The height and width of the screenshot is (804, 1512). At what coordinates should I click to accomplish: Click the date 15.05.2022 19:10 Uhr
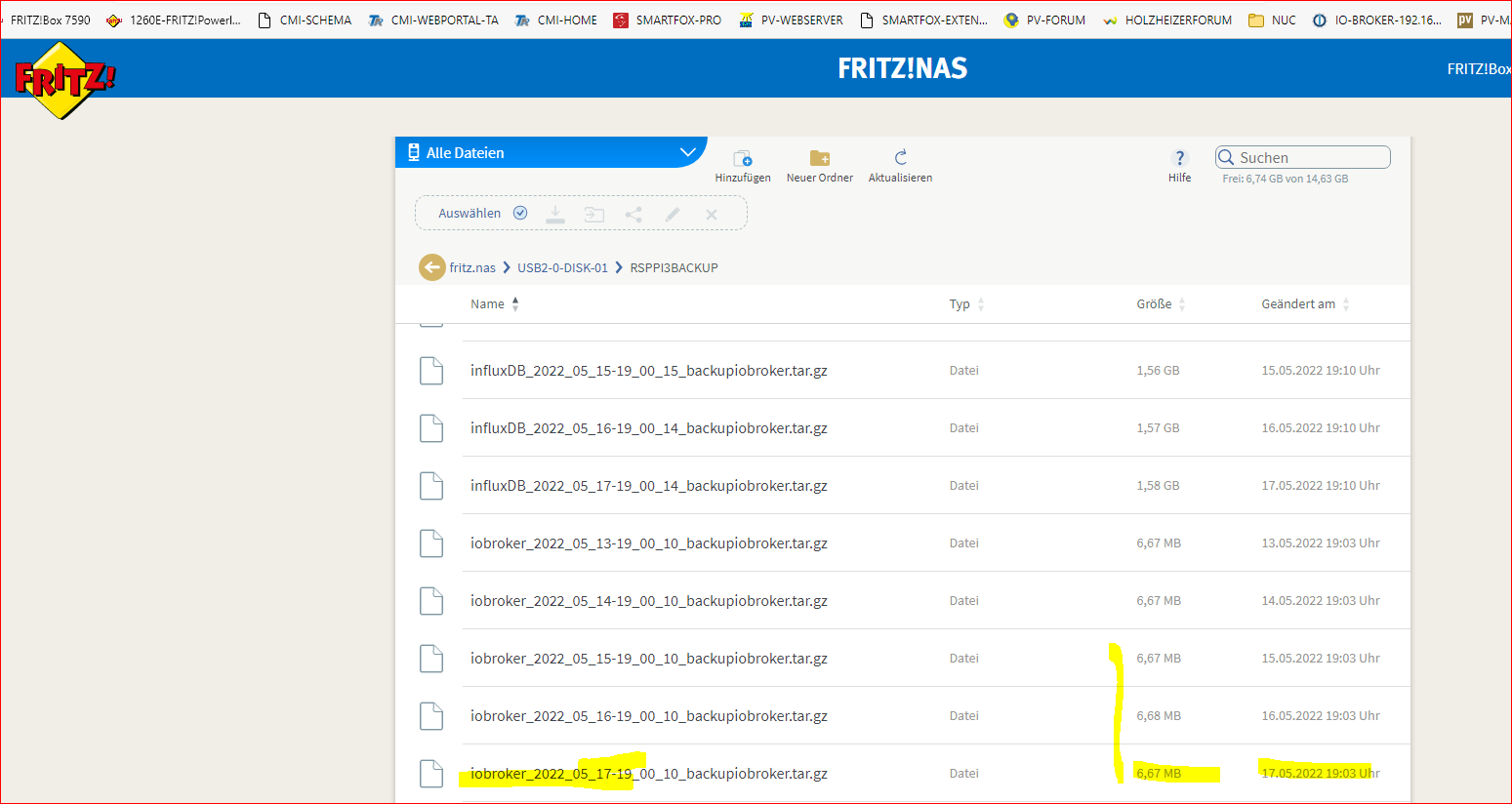1321,371
